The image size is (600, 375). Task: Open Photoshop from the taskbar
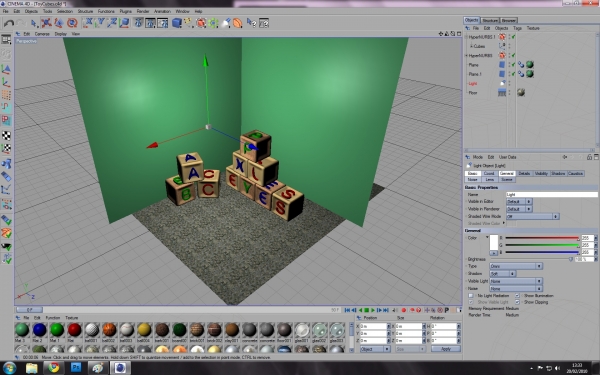[x=76, y=368]
